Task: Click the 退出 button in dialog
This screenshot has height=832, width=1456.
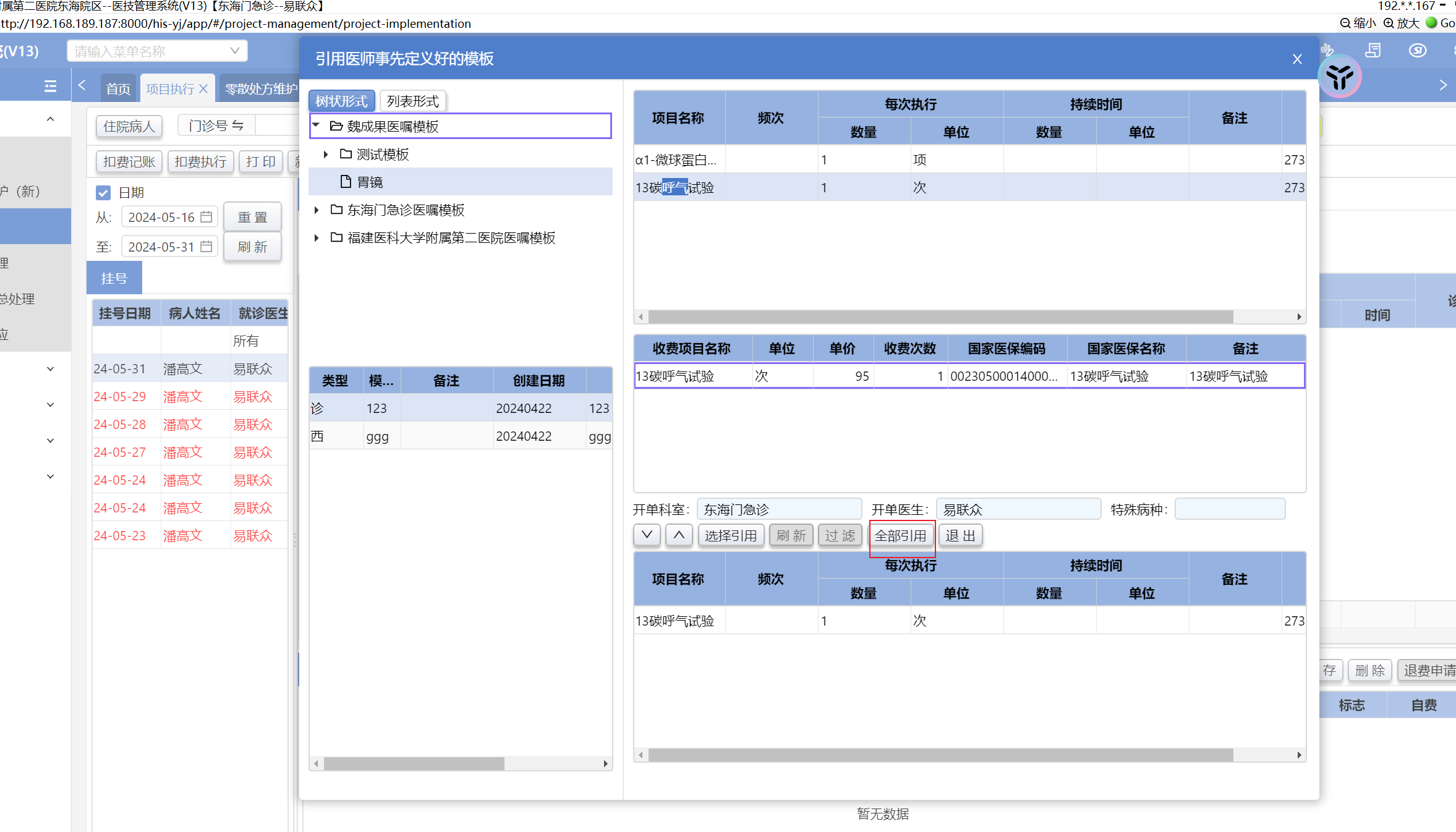Action: [960, 535]
